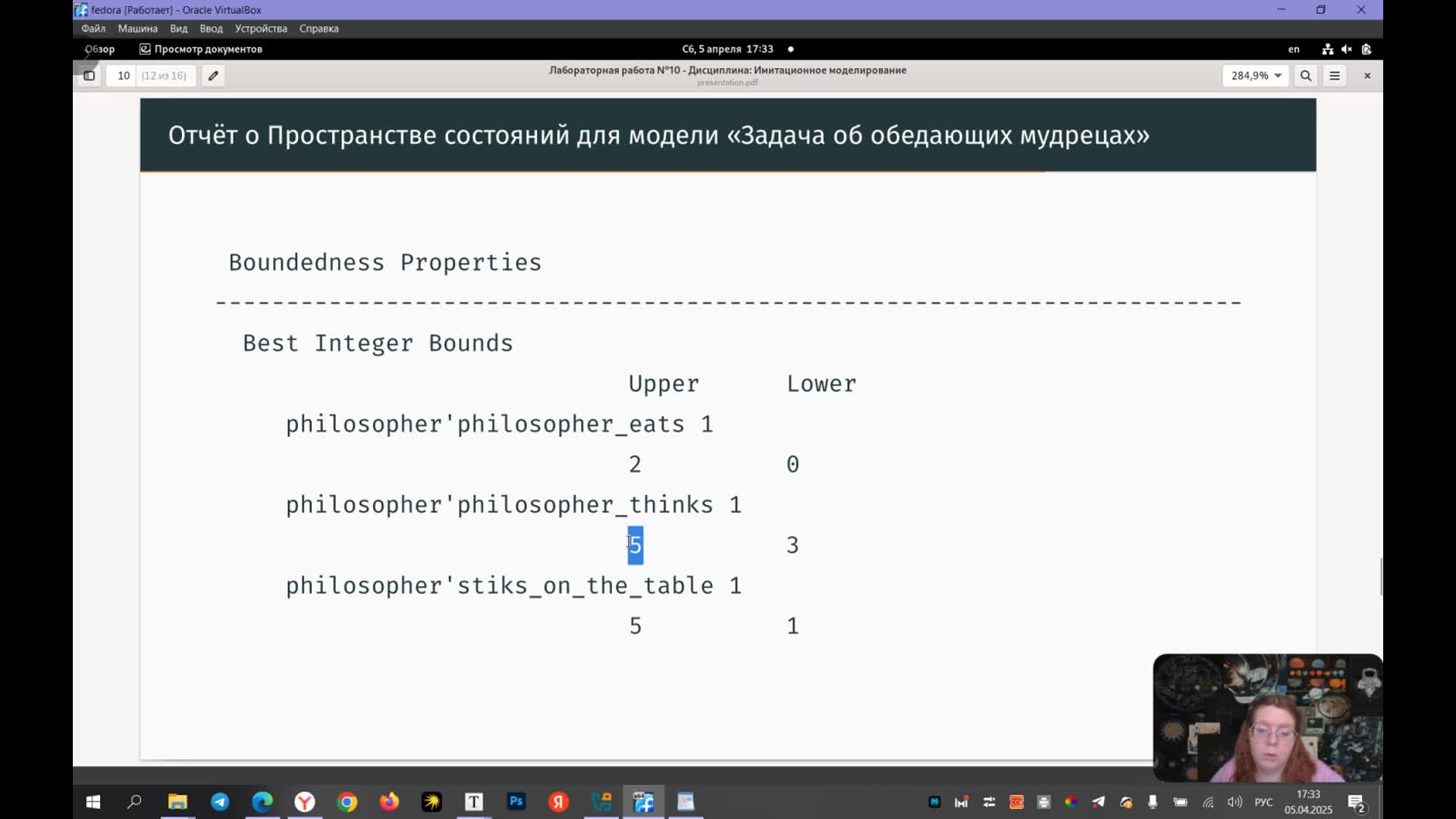Viewport: 1456px width, 819px height.
Task: Click the lower bound value 3
Action: pyautogui.click(x=792, y=545)
